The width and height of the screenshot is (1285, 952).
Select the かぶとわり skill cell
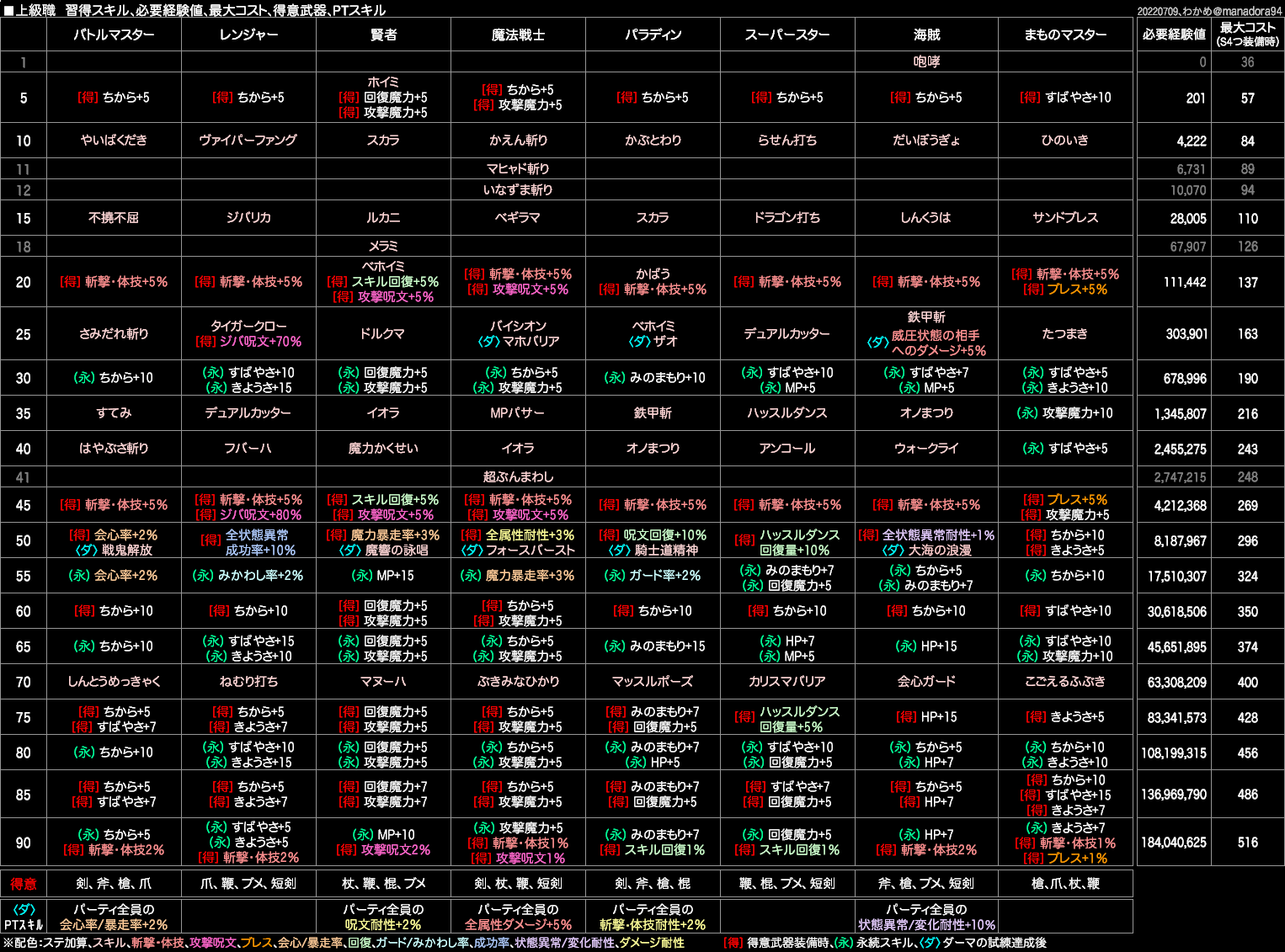coord(653,141)
